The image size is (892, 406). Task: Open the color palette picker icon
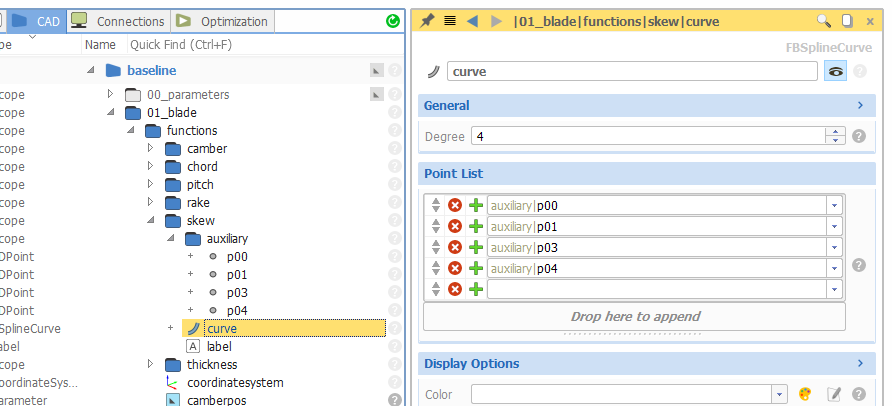[x=804, y=395]
